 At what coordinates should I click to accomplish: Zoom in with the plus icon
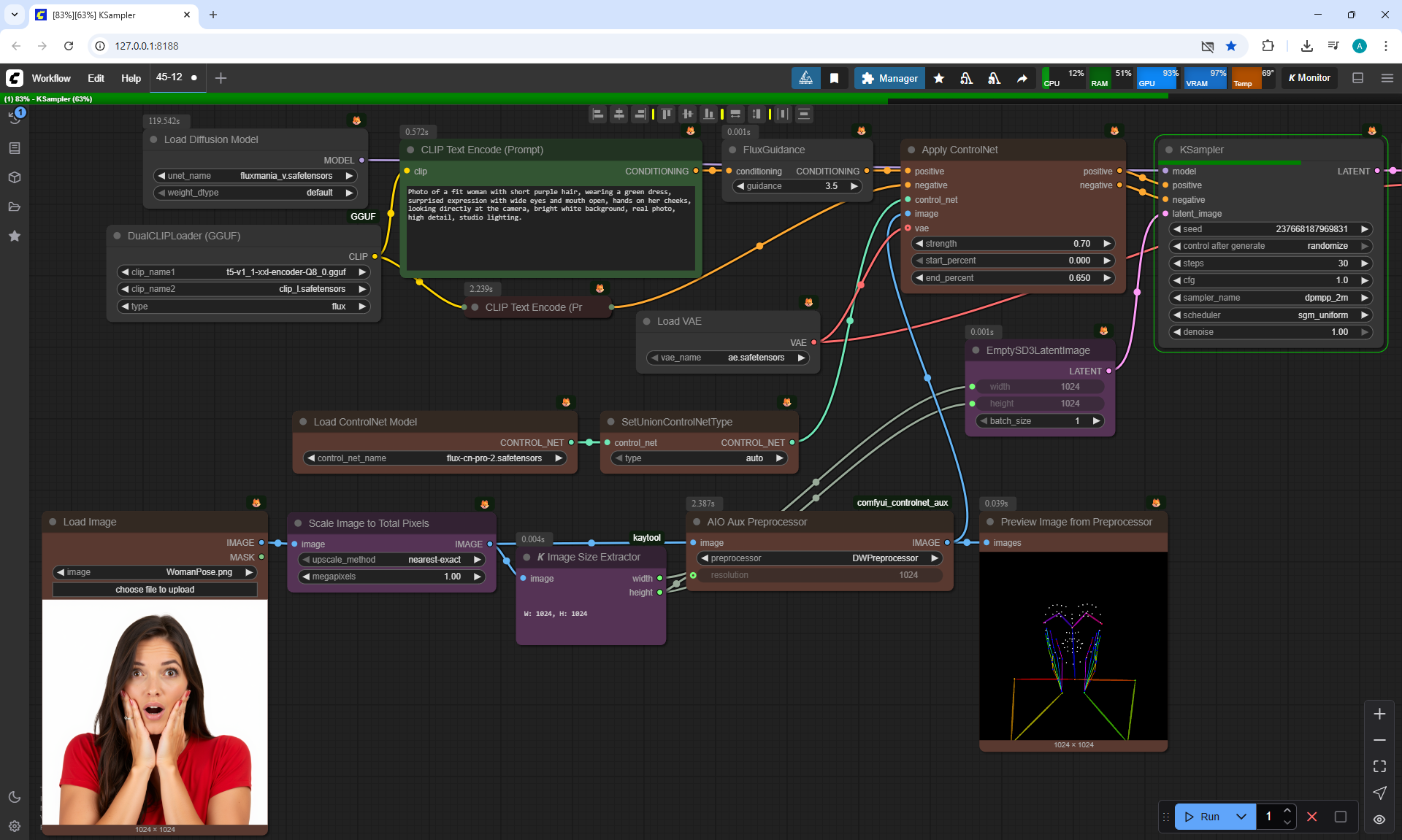point(1379,714)
